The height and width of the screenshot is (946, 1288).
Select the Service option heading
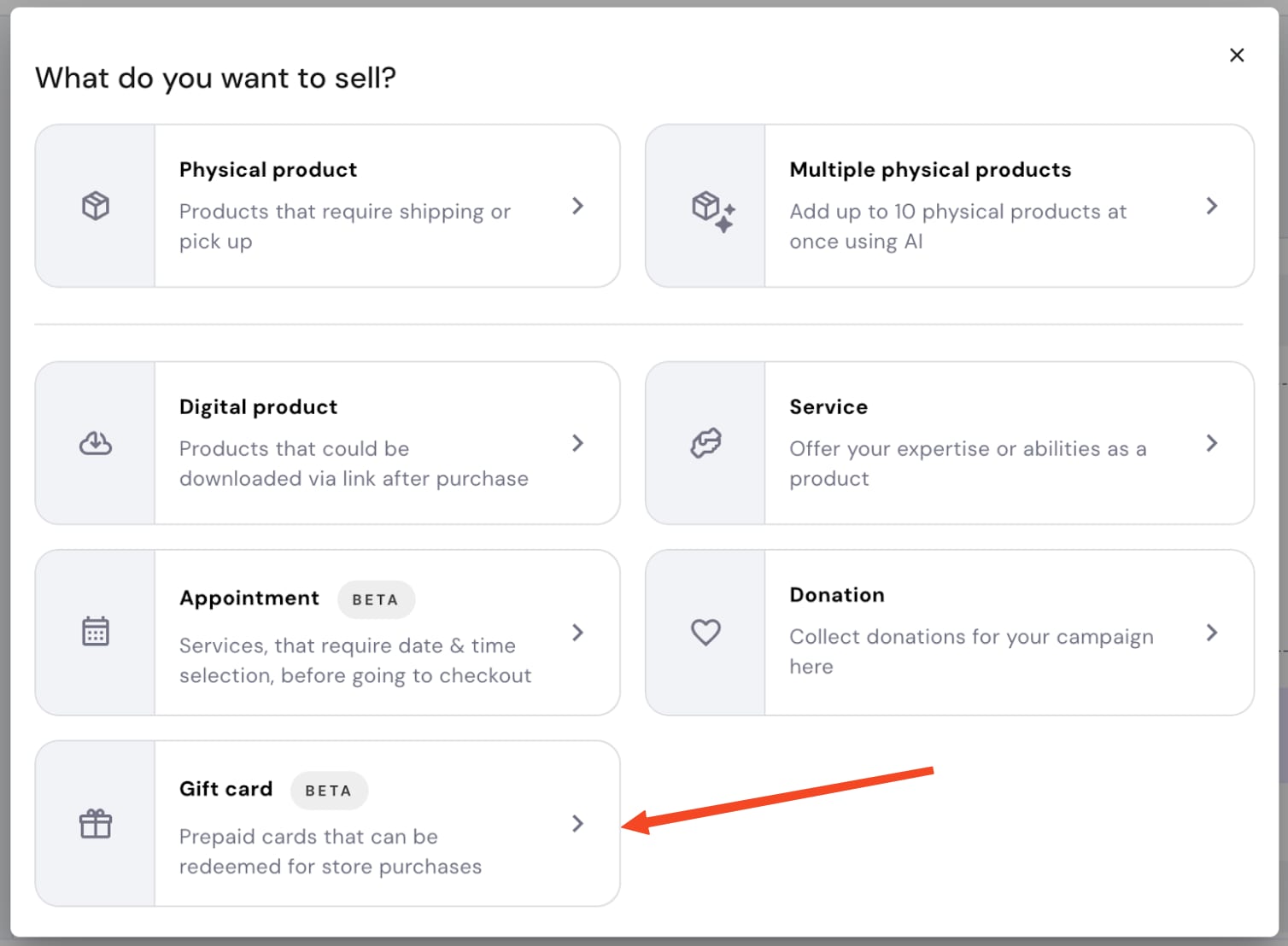tap(828, 407)
